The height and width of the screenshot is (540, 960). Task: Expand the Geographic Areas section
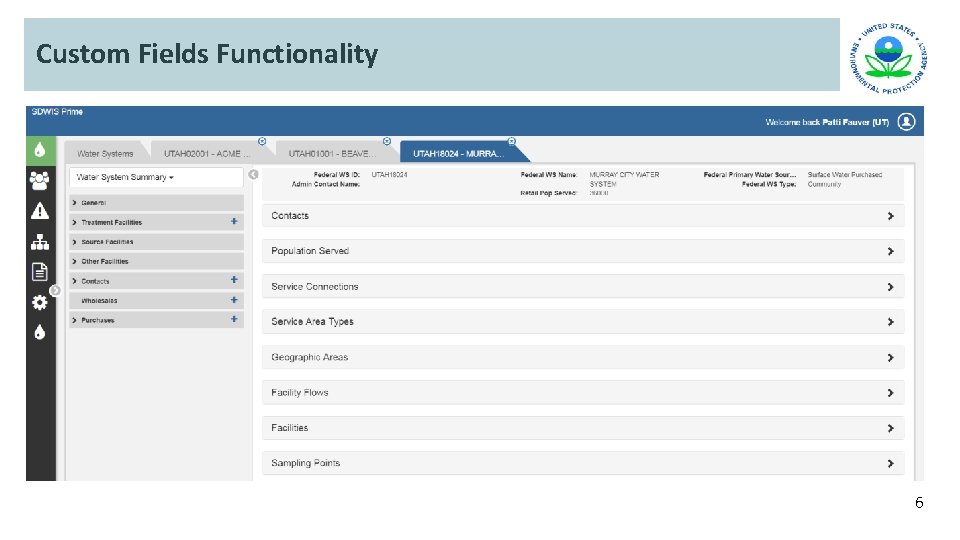(583, 357)
